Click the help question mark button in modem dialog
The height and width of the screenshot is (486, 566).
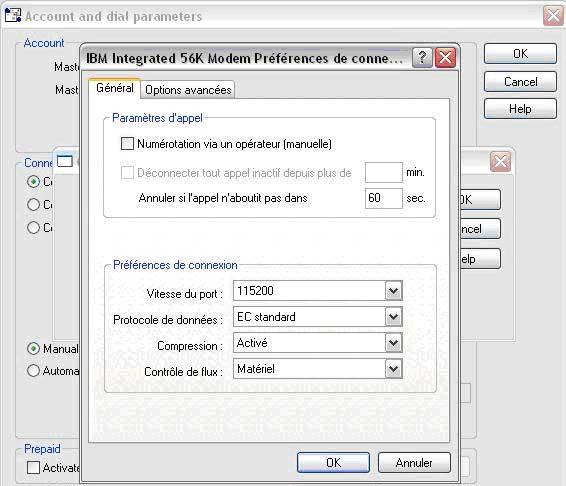[422, 58]
